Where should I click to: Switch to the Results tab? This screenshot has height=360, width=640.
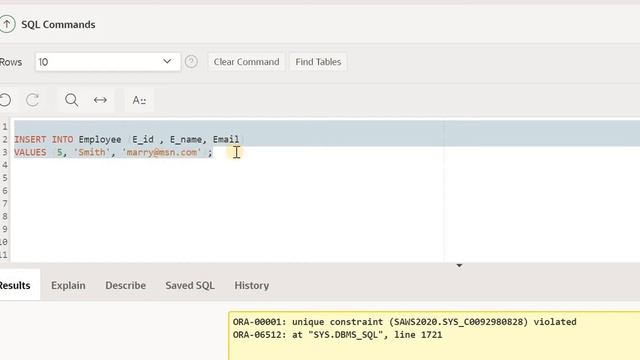15,285
